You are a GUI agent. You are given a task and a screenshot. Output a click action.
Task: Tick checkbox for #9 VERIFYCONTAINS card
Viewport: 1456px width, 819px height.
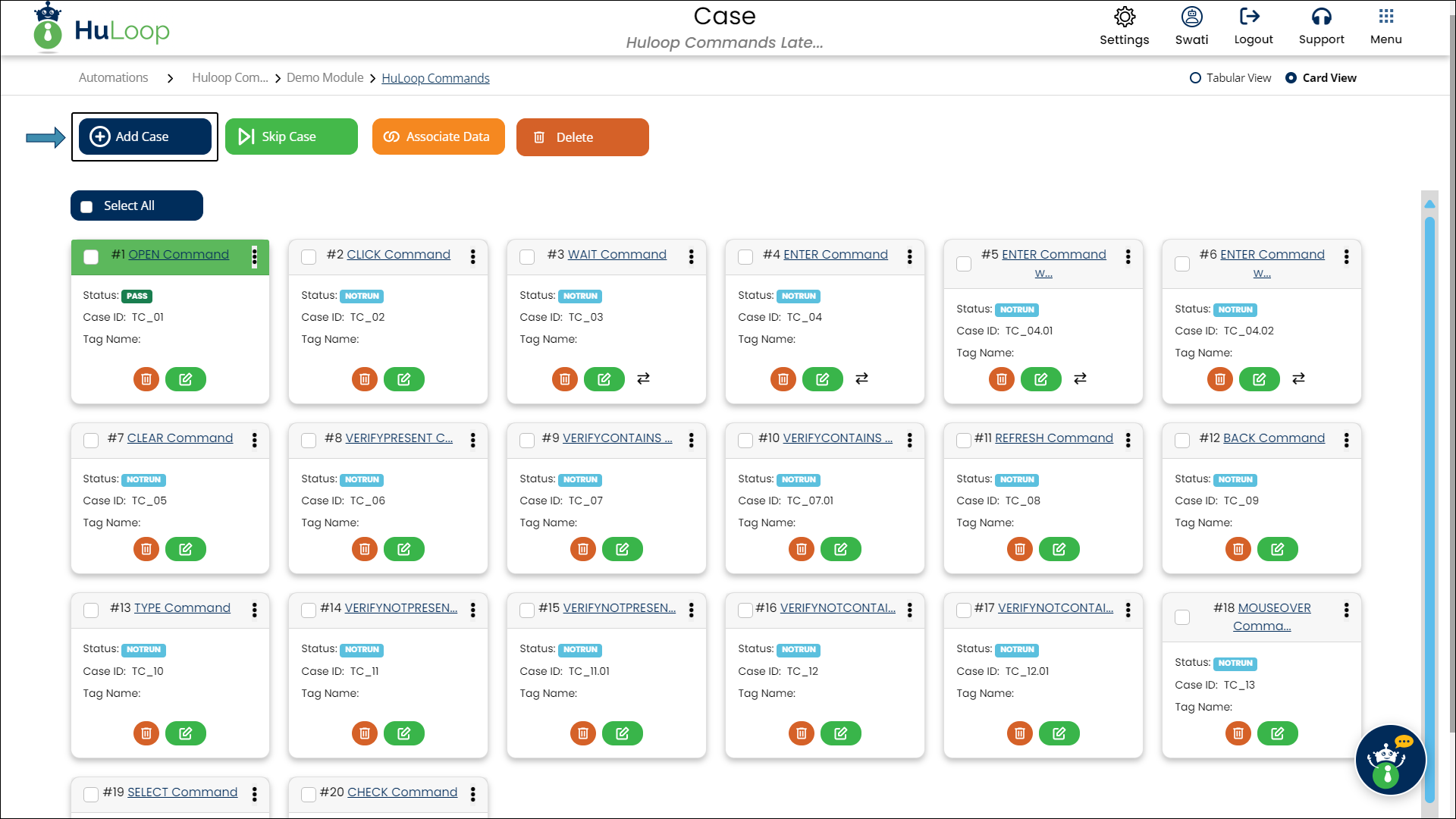527,441
